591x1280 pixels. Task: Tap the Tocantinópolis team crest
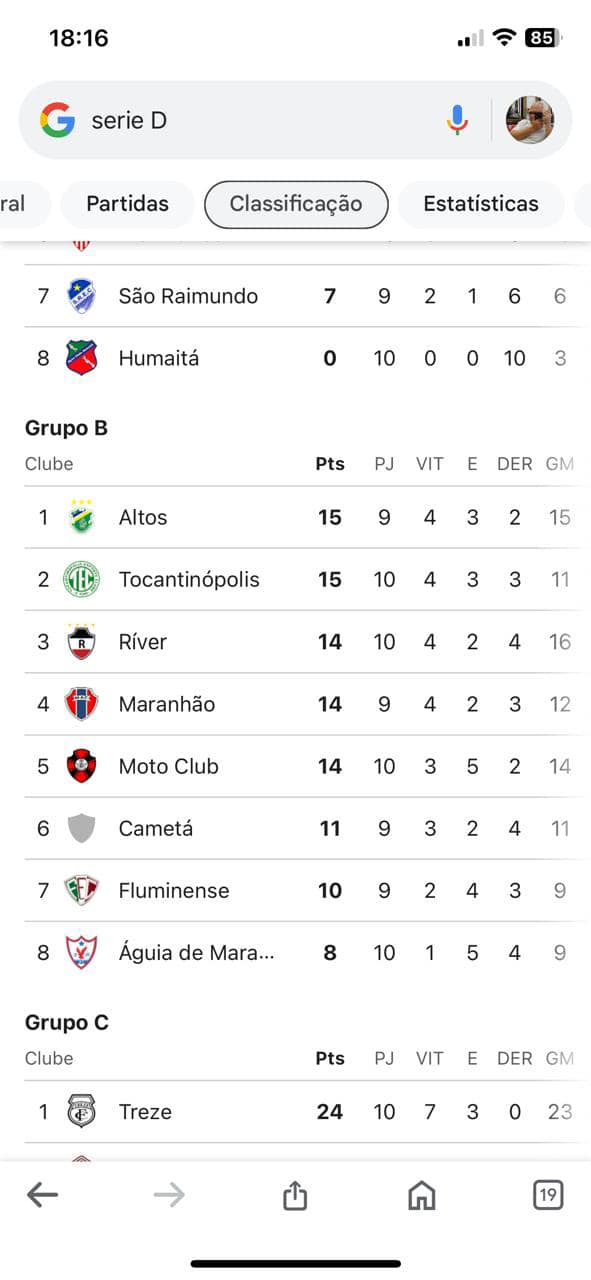pos(82,579)
